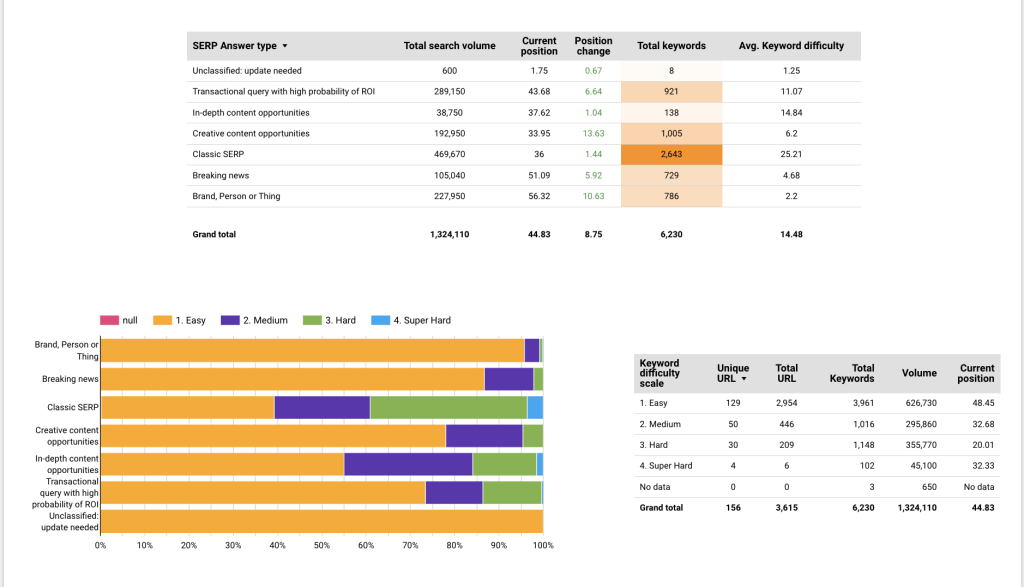Viewport: 1024px width, 587px height.
Task: Select the Breaking news row label in table
Action: 220,176
